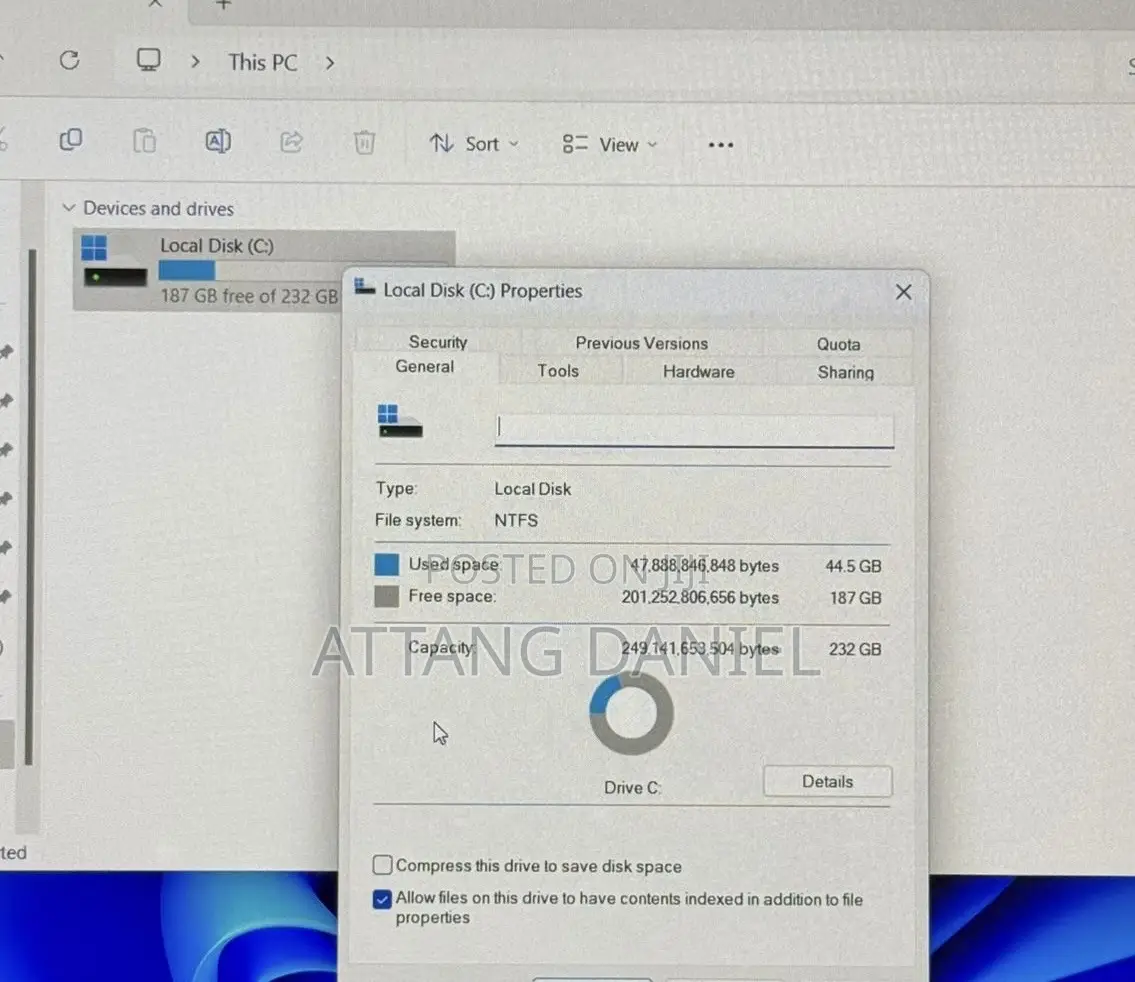Collapse the Devices and drives group
1135x982 pixels.
coord(69,208)
